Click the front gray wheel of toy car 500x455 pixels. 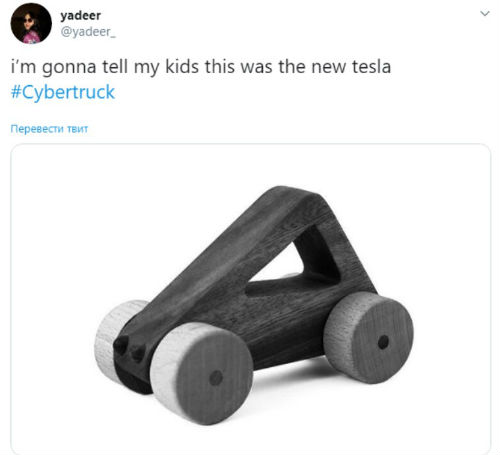202,373
